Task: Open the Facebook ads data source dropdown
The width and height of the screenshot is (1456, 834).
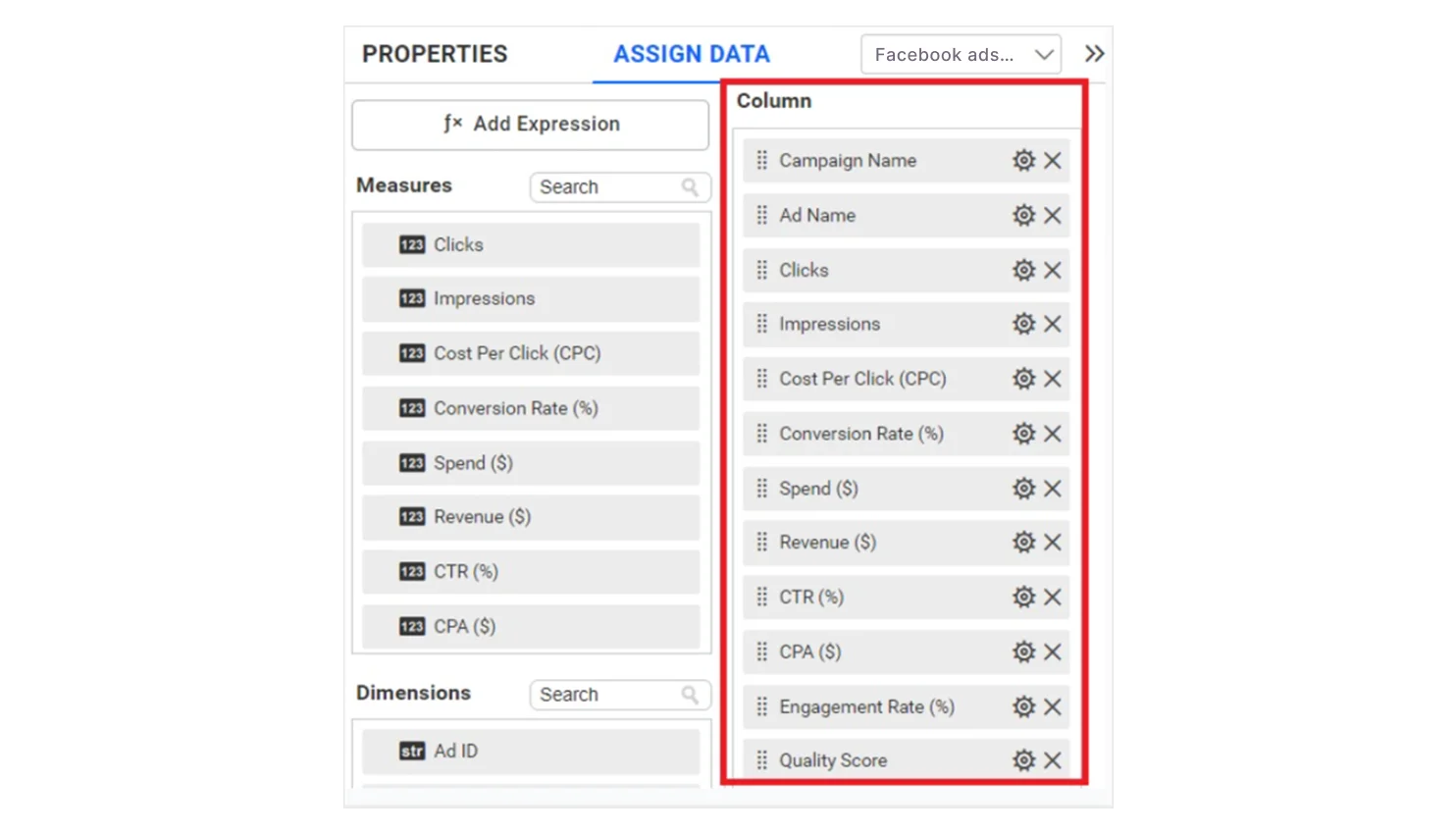Action: coord(960,54)
